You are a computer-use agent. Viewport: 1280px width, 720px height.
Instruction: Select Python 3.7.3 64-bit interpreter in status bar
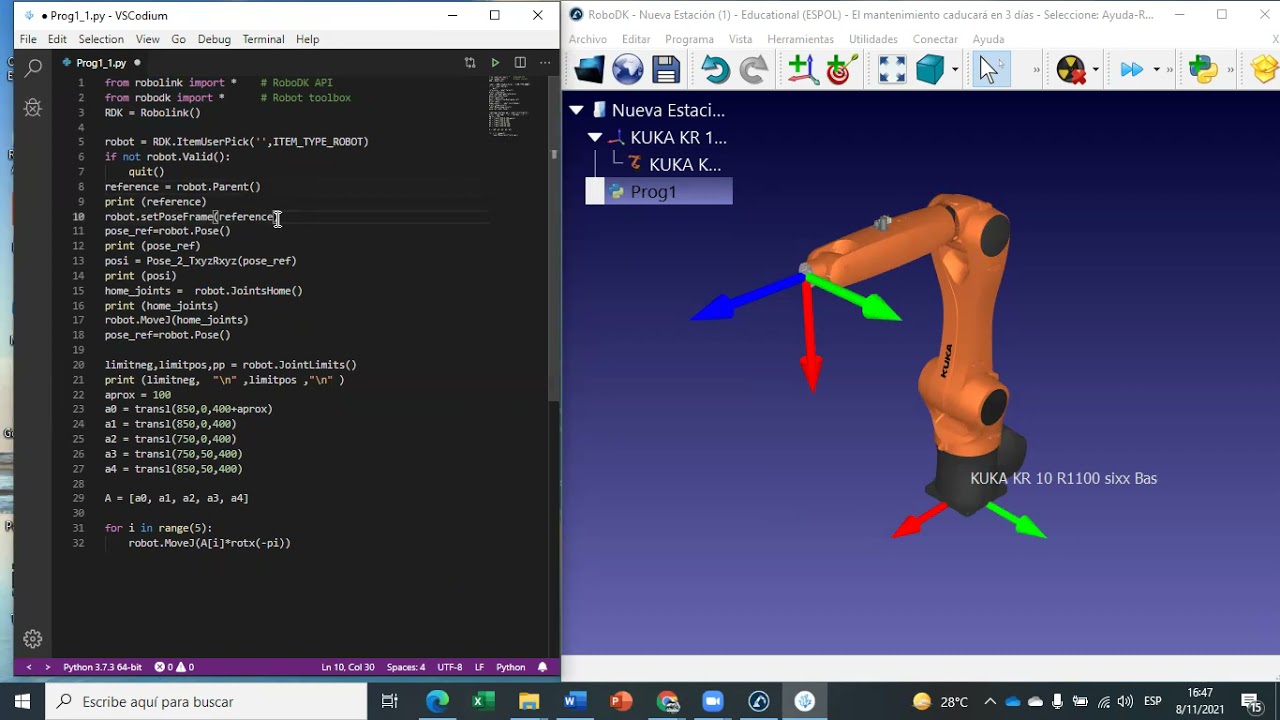102,667
